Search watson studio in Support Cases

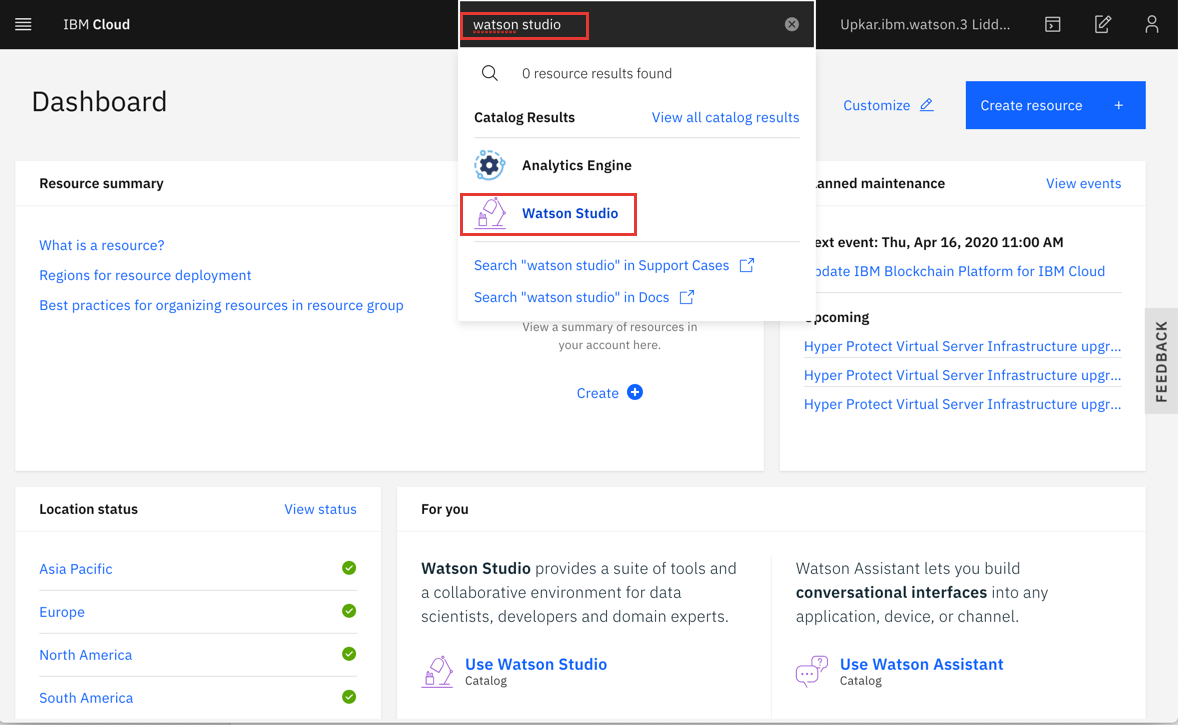click(x=601, y=265)
